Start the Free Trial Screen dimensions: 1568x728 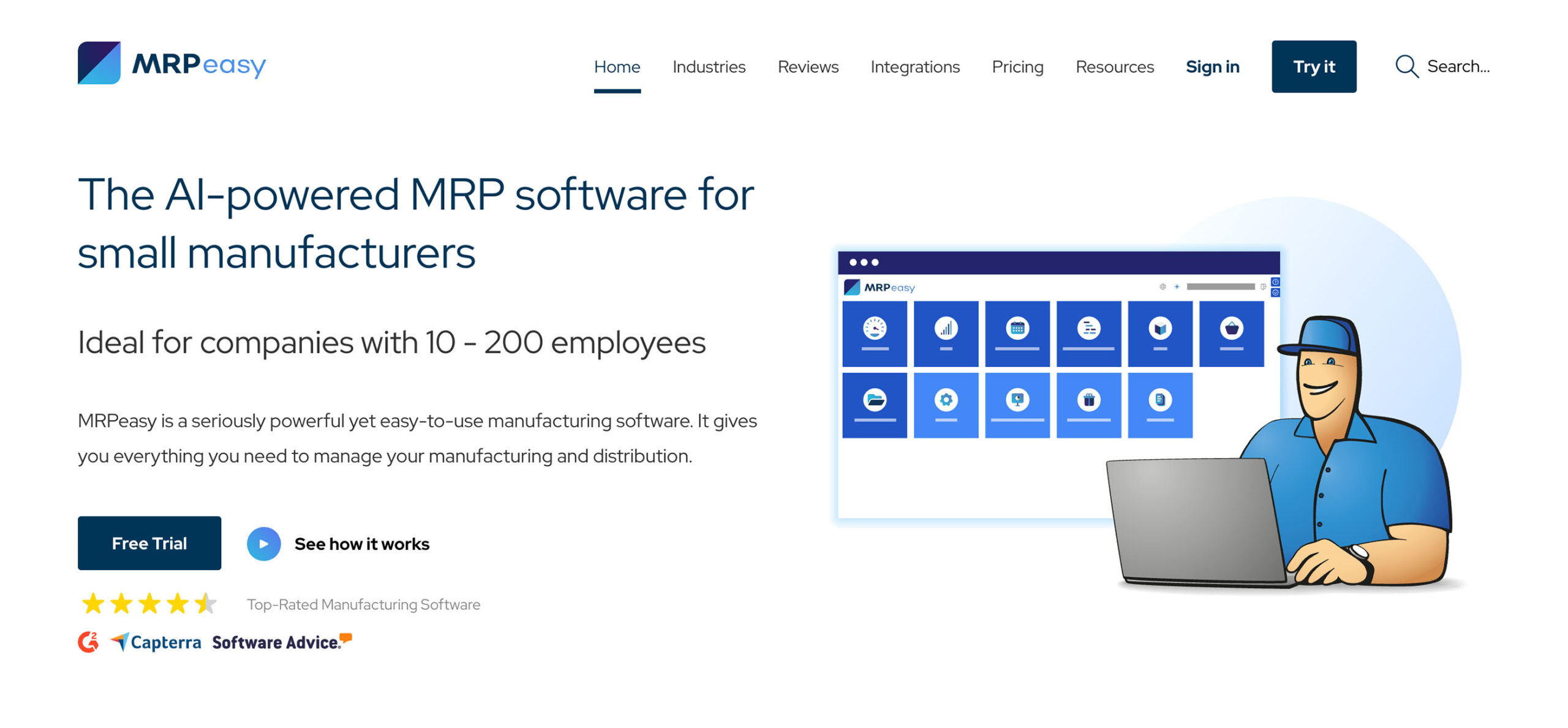pos(149,543)
